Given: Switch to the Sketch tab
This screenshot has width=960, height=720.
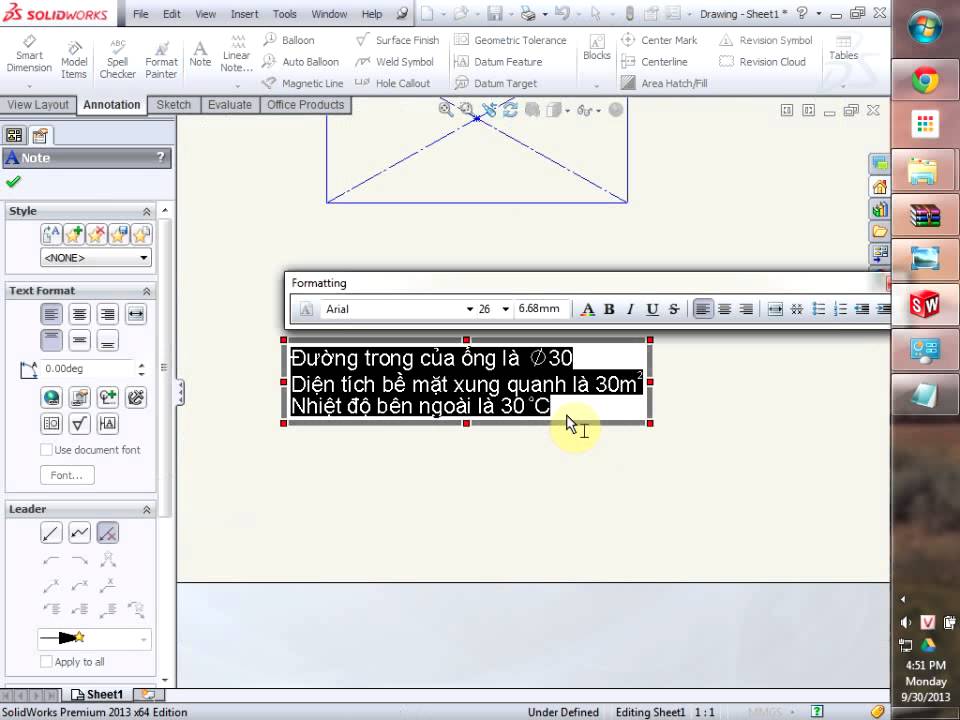Looking at the screenshot, I should click(174, 105).
